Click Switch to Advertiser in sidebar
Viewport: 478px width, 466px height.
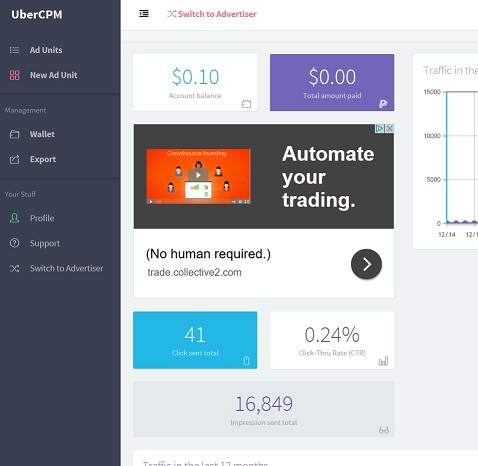[67, 268]
